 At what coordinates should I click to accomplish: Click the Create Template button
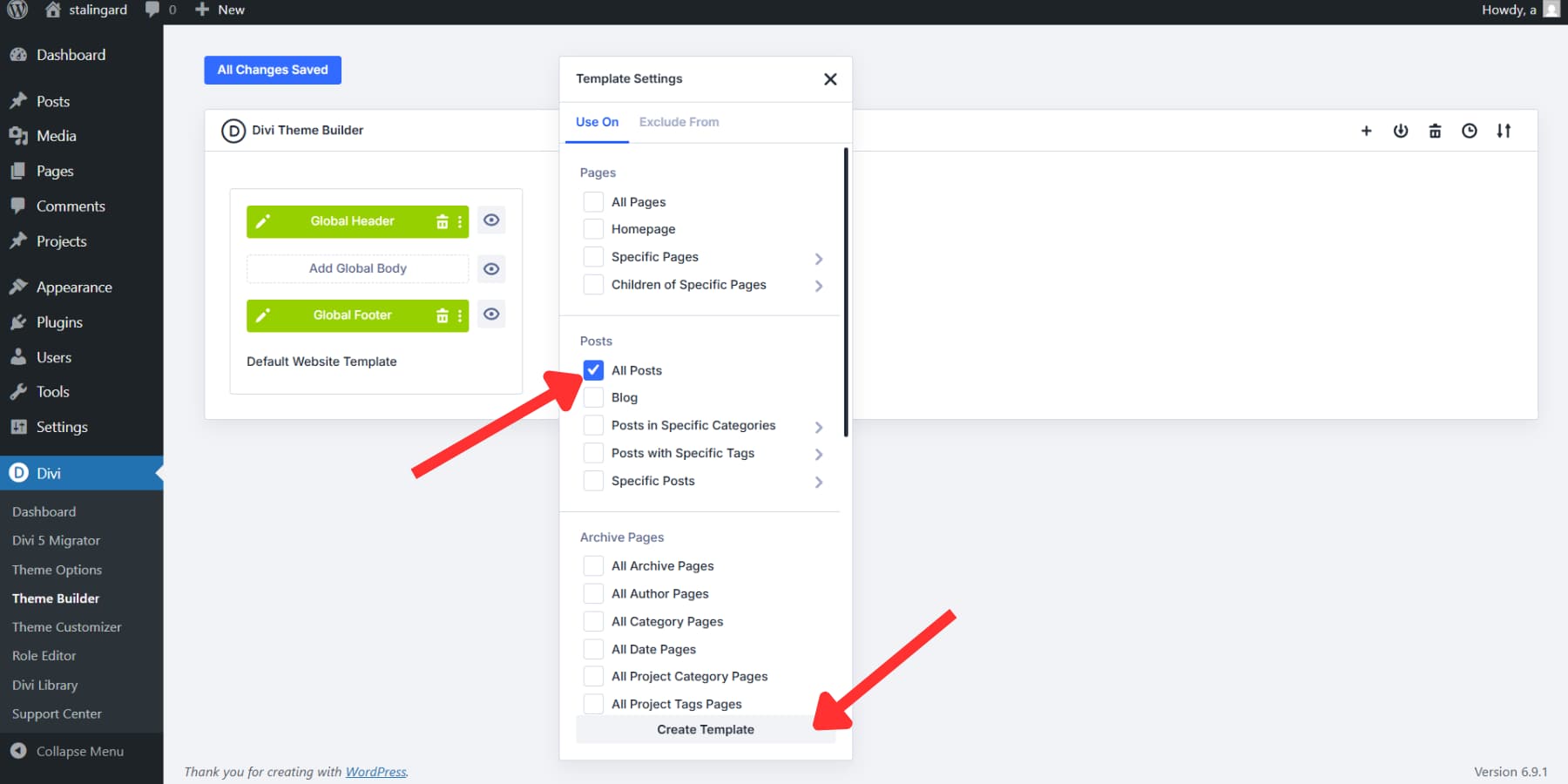[x=706, y=729]
